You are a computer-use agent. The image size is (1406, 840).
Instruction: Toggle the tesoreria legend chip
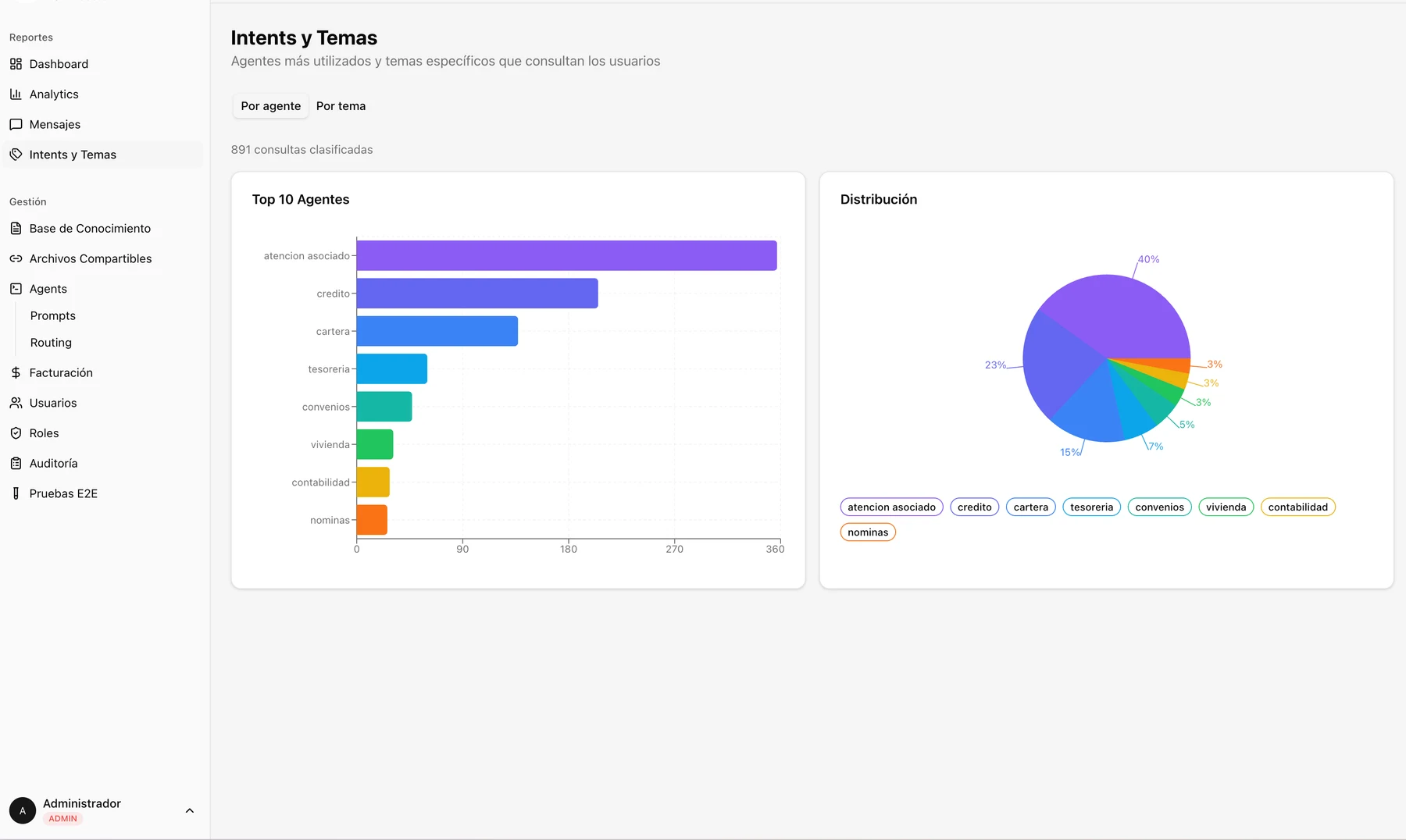pyautogui.click(x=1091, y=507)
